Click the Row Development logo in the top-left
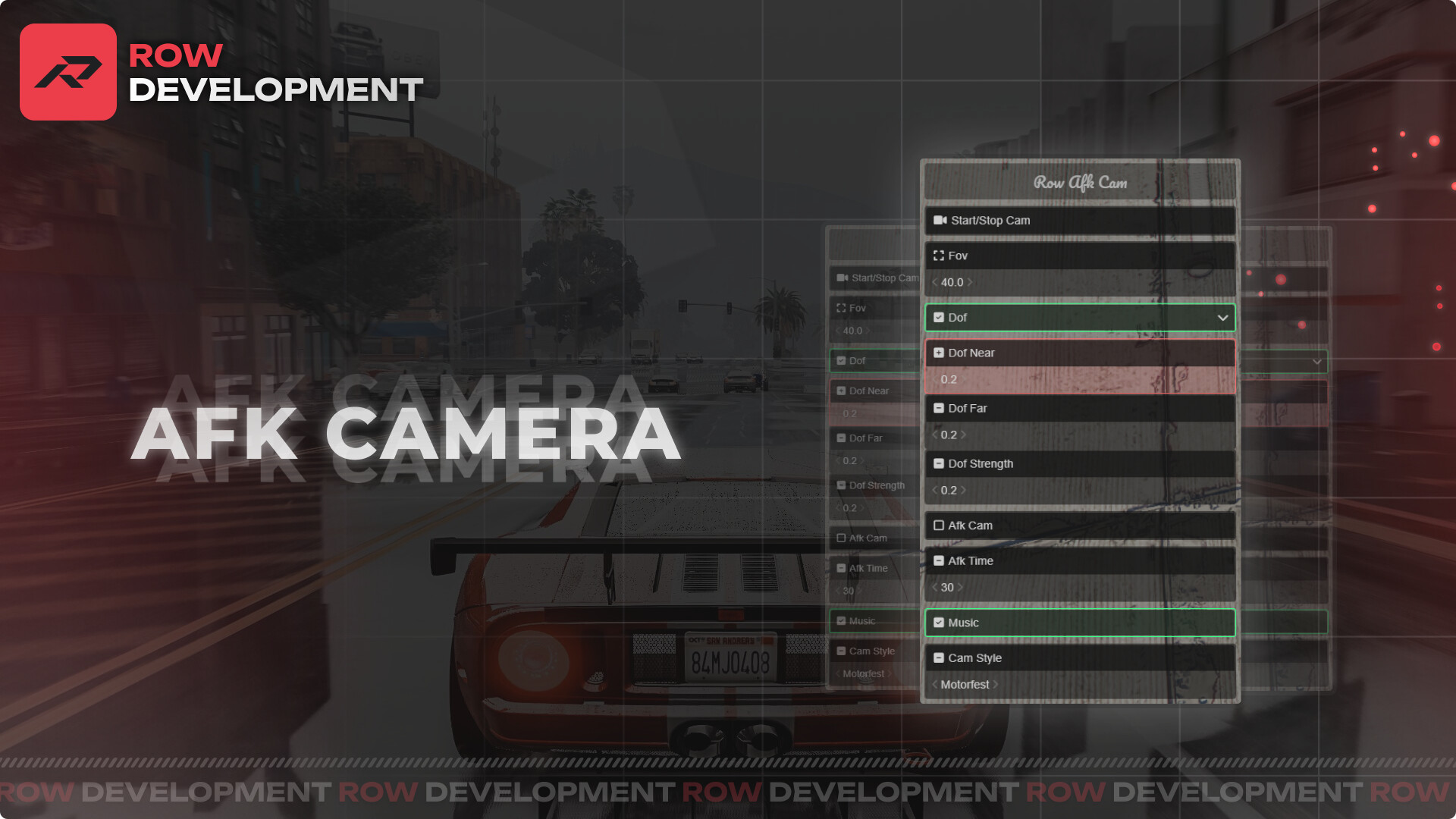 coord(67,71)
